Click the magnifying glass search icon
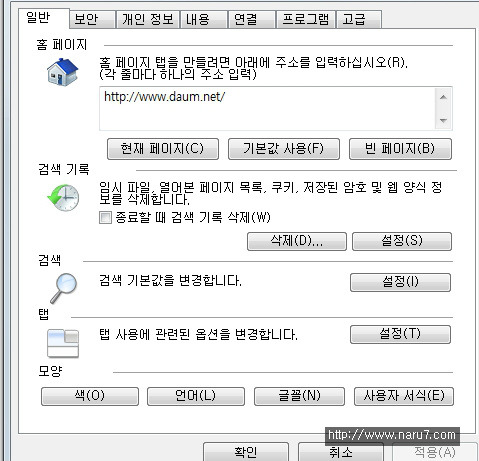The height and width of the screenshot is (461, 479). point(64,288)
